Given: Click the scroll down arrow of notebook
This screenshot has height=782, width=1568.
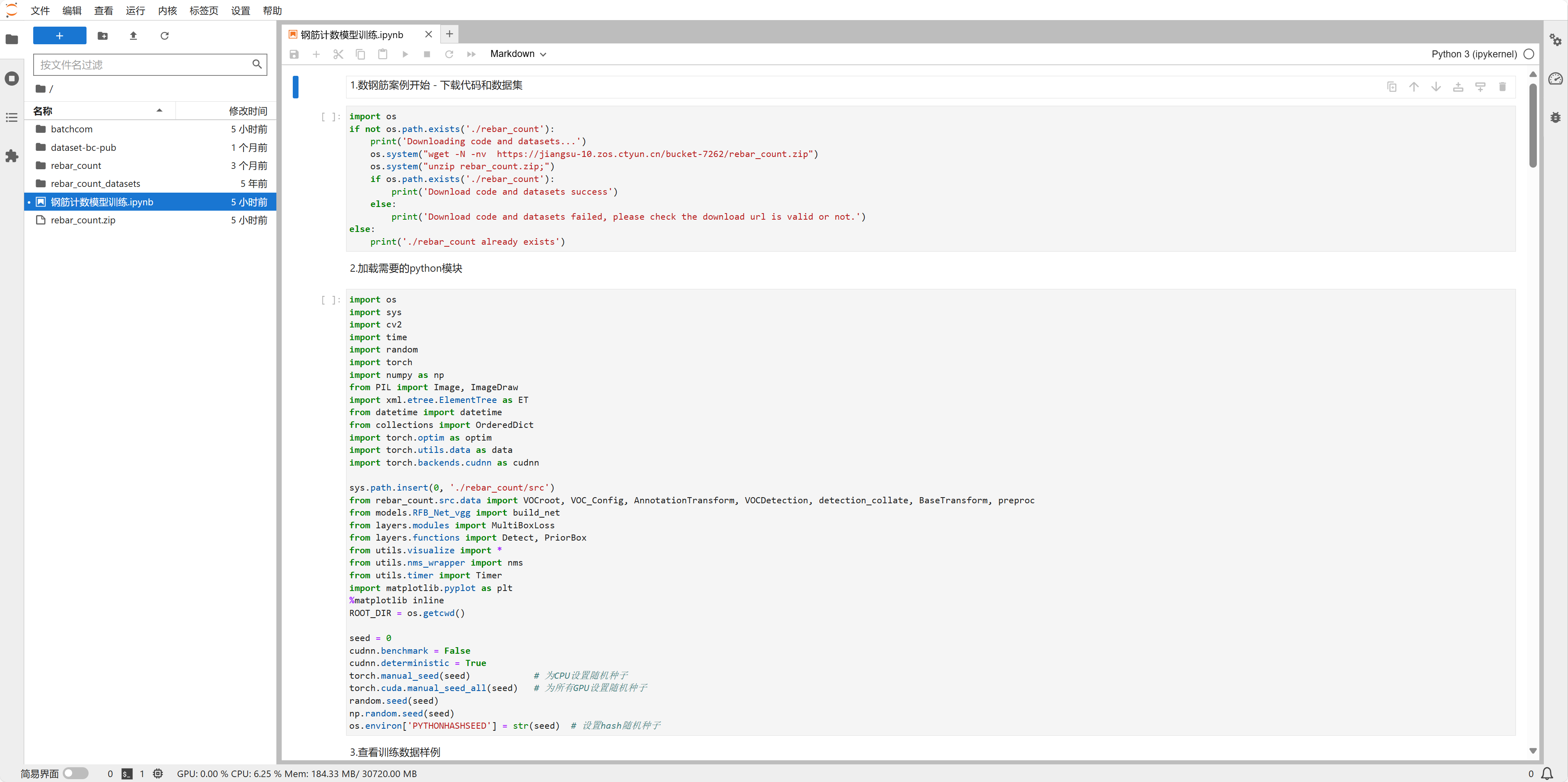Looking at the screenshot, I should click(1533, 751).
